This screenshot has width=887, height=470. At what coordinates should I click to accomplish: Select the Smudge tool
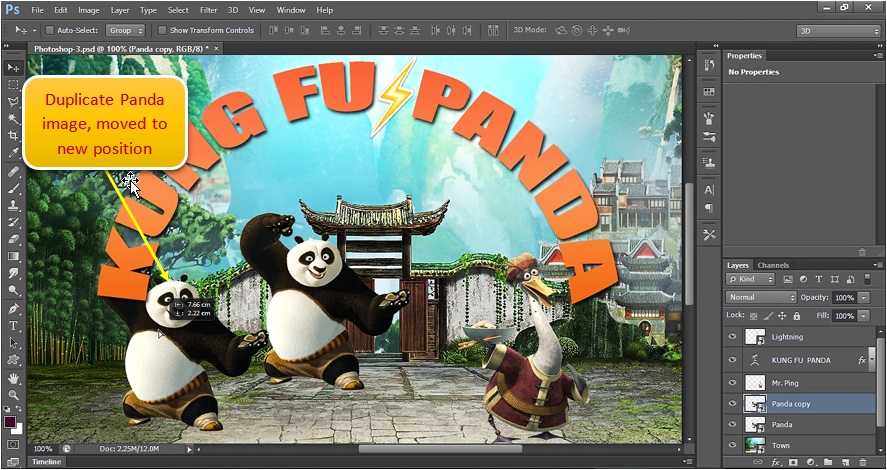click(13, 273)
